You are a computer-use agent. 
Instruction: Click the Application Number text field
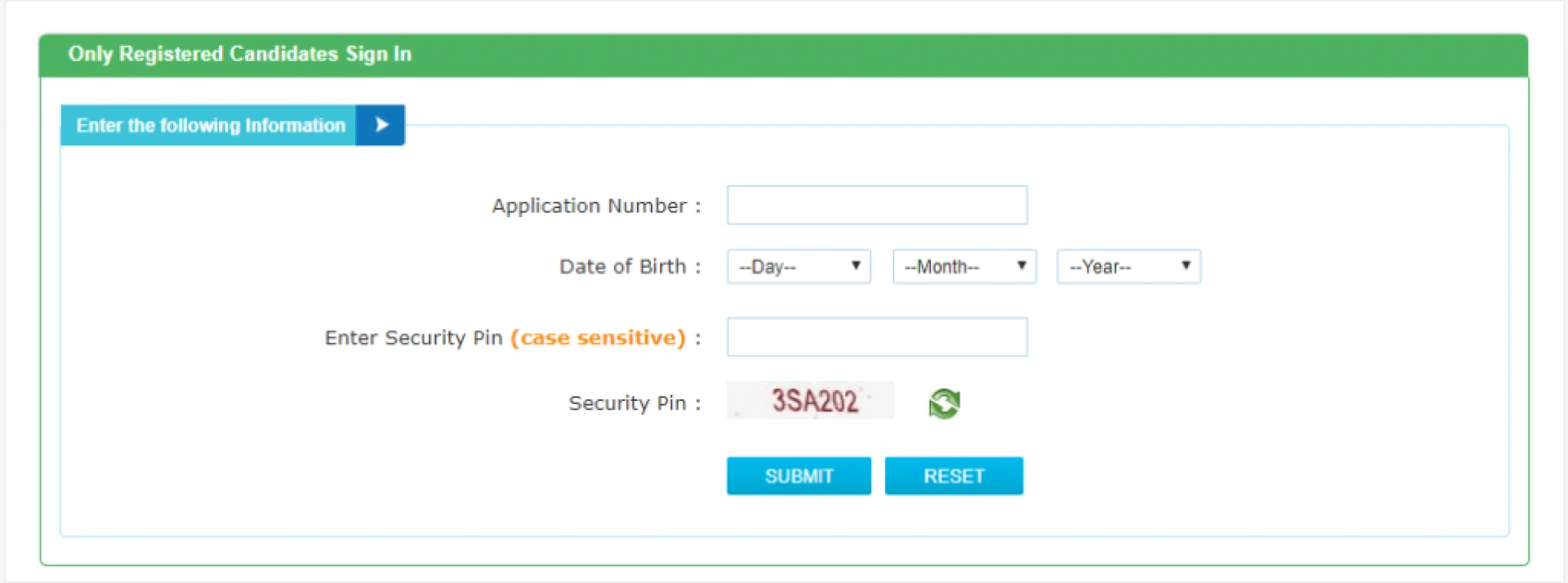(x=876, y=205)
